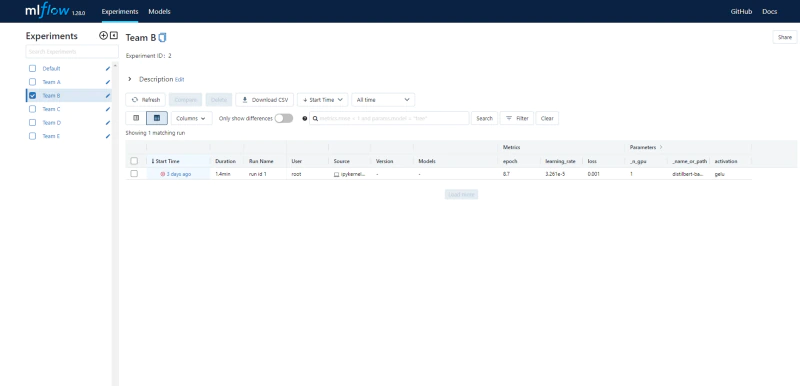
Task: Rename the Default experiment with pencil icon
Action: click(x=108, y=68)
